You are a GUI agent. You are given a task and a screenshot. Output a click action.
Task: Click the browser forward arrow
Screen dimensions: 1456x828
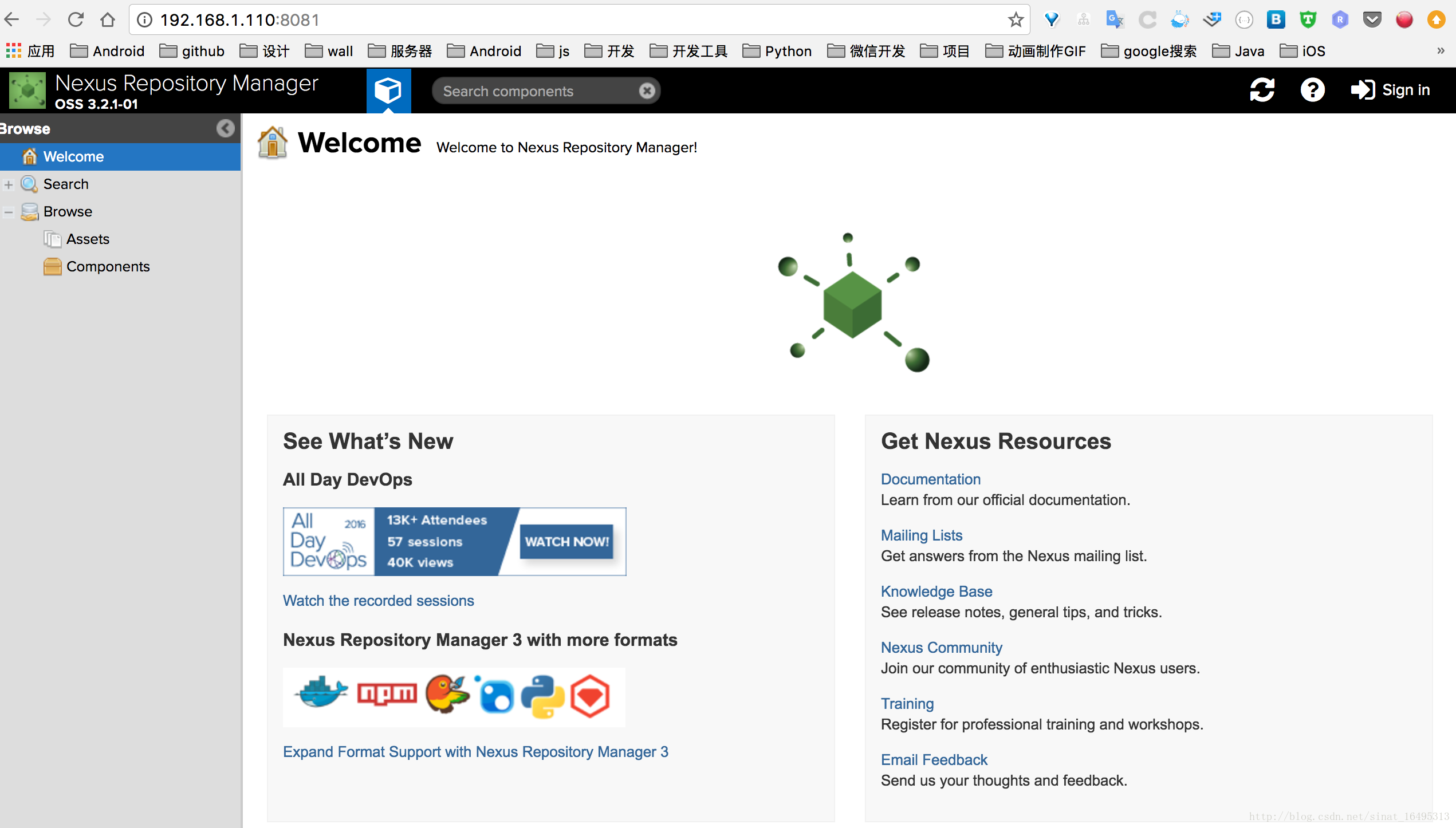click(x=44, y=20)
